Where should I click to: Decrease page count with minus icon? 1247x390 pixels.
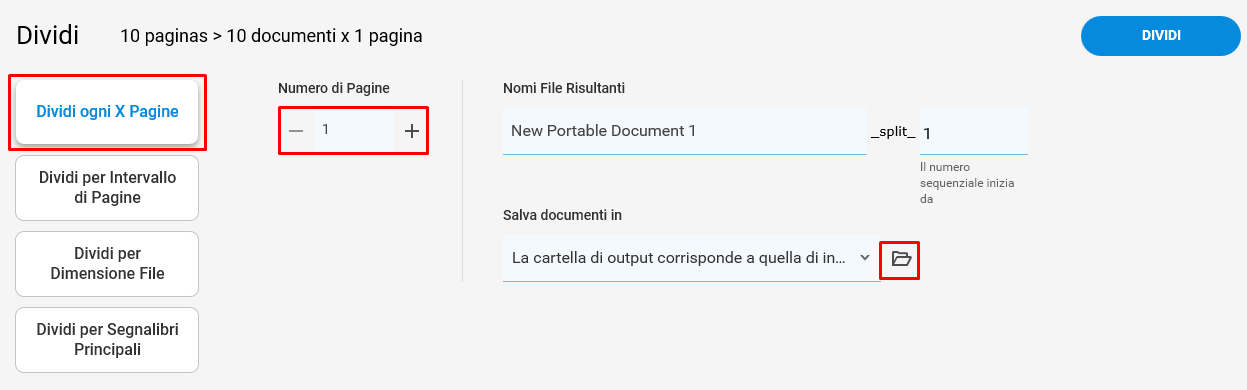click(296, 131)
